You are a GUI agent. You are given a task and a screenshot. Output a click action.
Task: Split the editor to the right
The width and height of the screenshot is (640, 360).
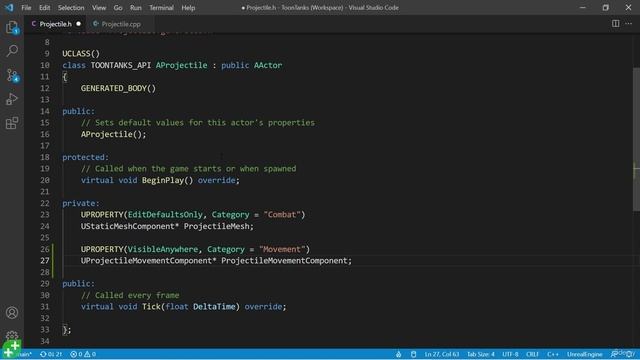click(x=615, y=24)
